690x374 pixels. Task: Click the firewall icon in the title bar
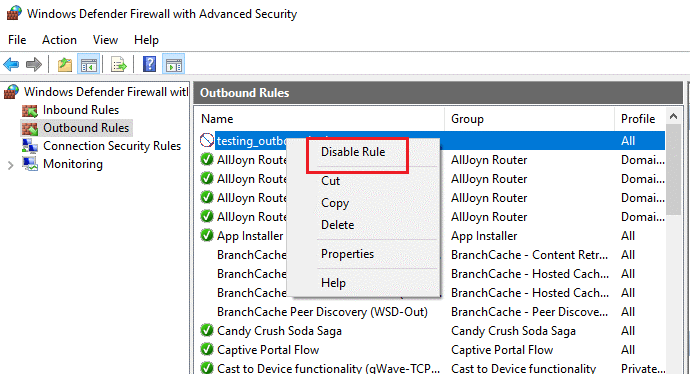14,13
